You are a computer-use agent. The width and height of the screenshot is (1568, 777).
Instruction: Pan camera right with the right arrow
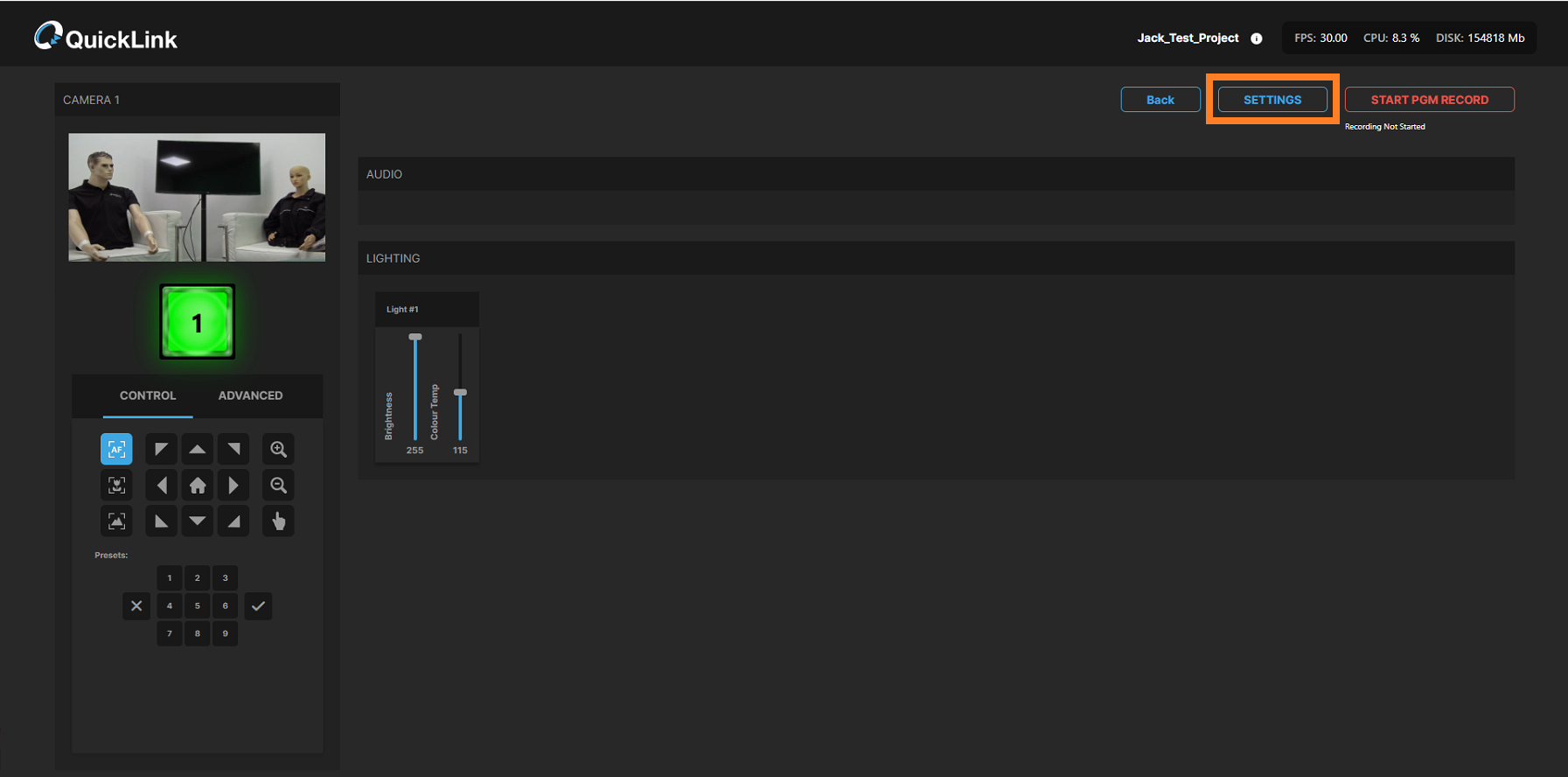pyautogui.click(x=233, y=486)
